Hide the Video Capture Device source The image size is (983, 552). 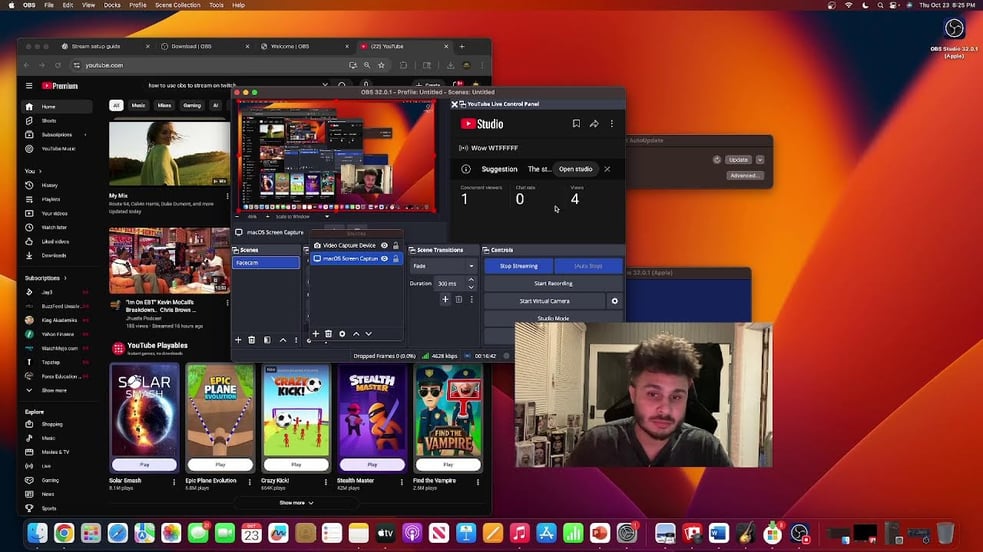click(x=384, y=245)
